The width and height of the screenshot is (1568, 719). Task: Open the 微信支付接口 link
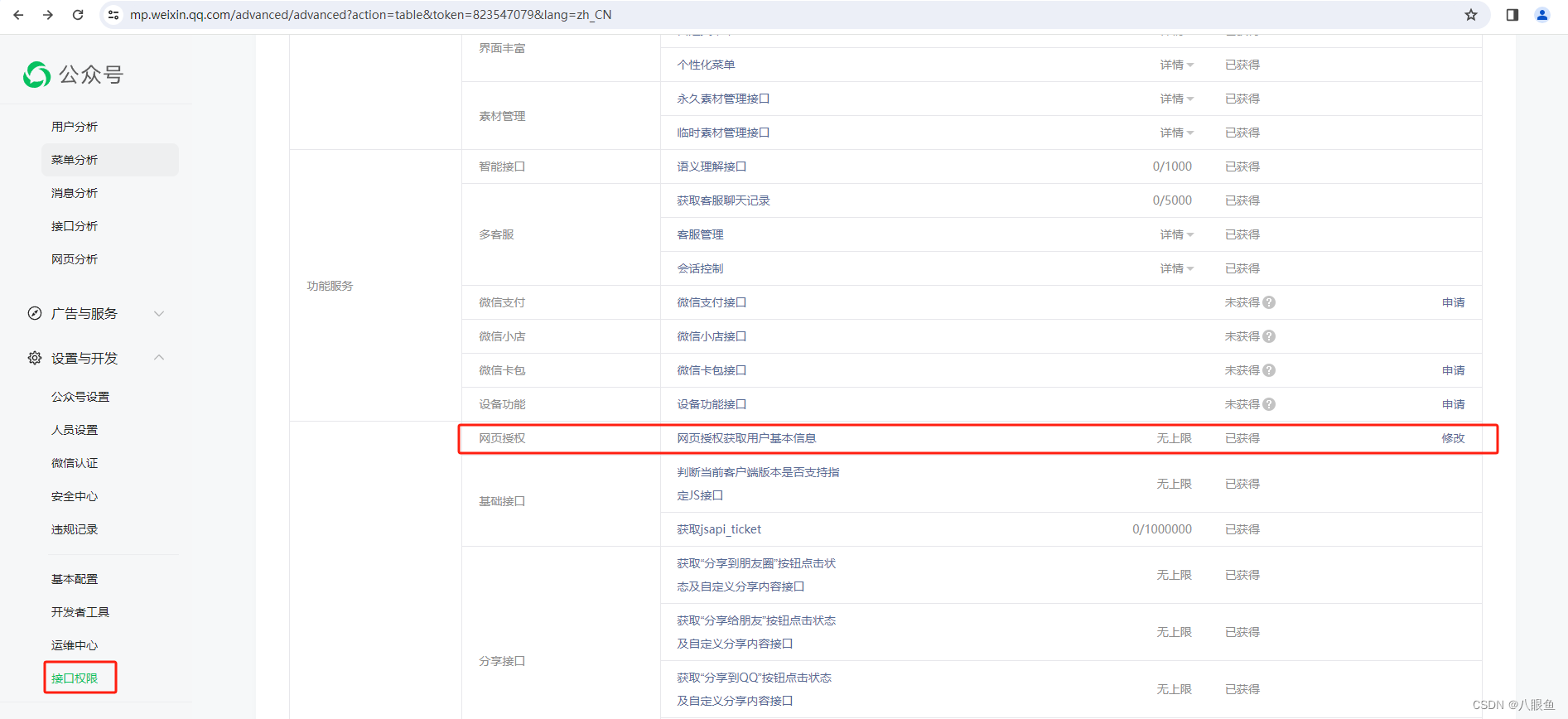(712, 302)
